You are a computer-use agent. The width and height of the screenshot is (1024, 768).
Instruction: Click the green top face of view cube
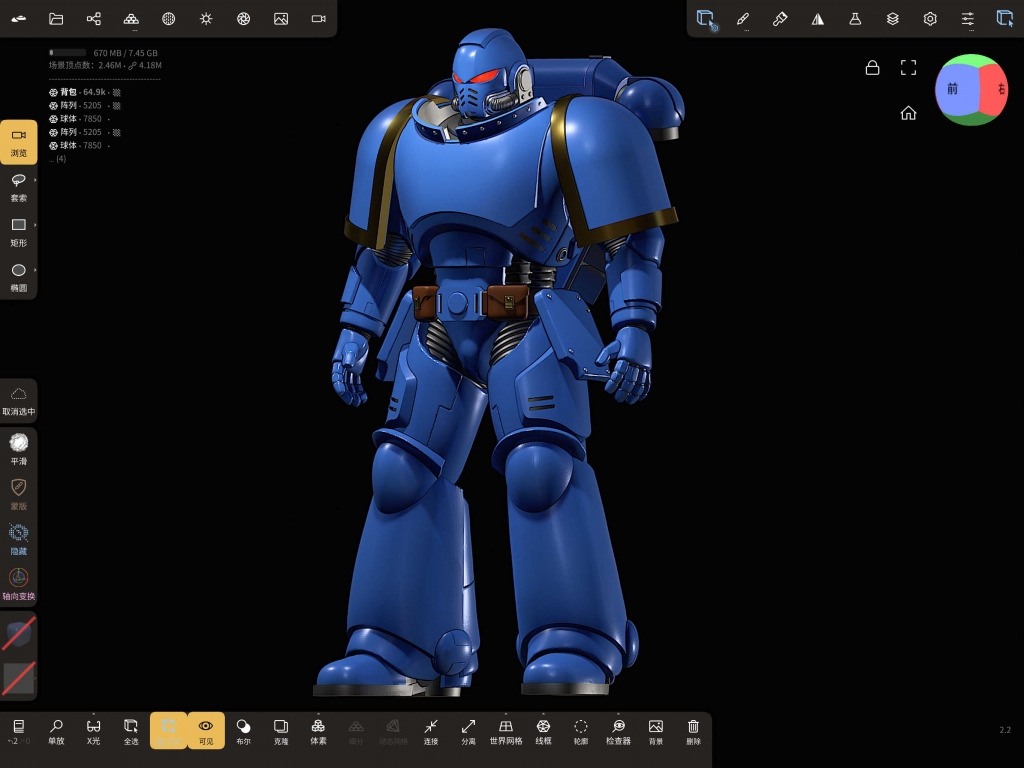pyautogui.click(x=970, y=60)
